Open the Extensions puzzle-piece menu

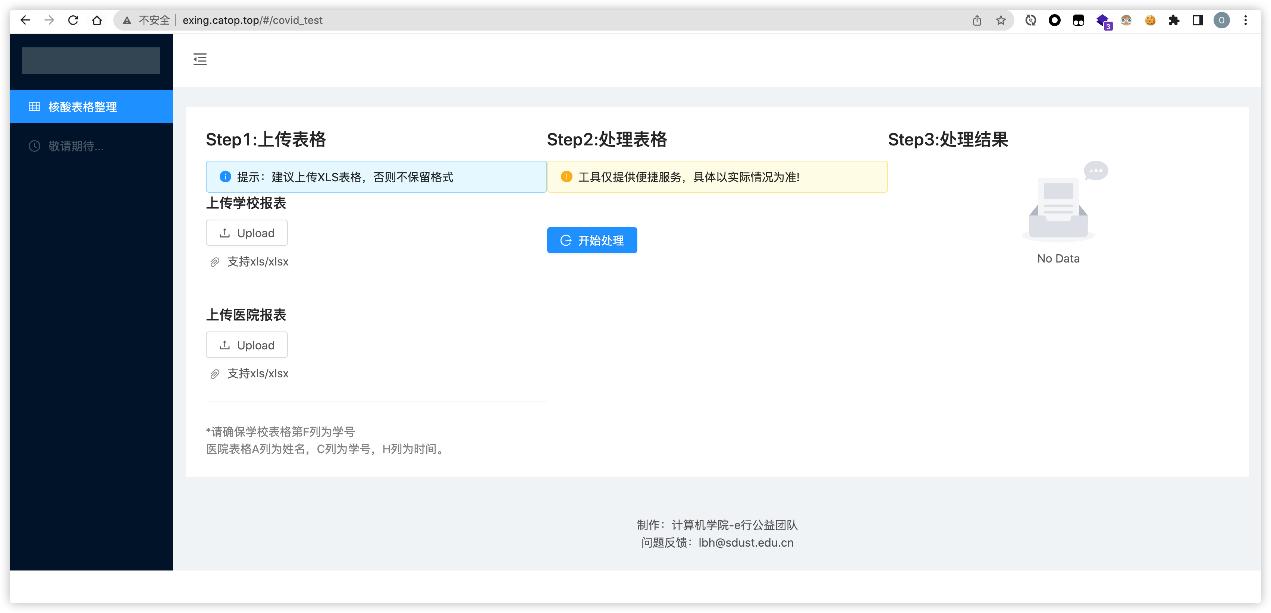1174,20
